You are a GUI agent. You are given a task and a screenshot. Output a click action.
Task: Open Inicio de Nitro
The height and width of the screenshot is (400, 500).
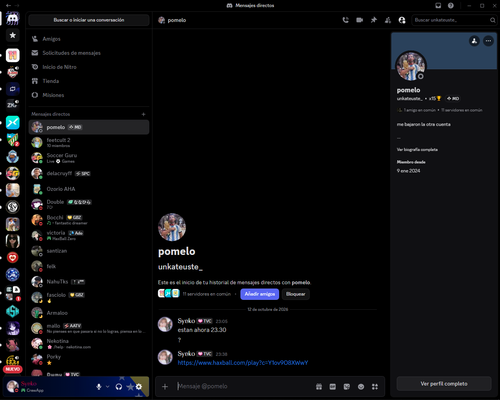tap(89, 67)
